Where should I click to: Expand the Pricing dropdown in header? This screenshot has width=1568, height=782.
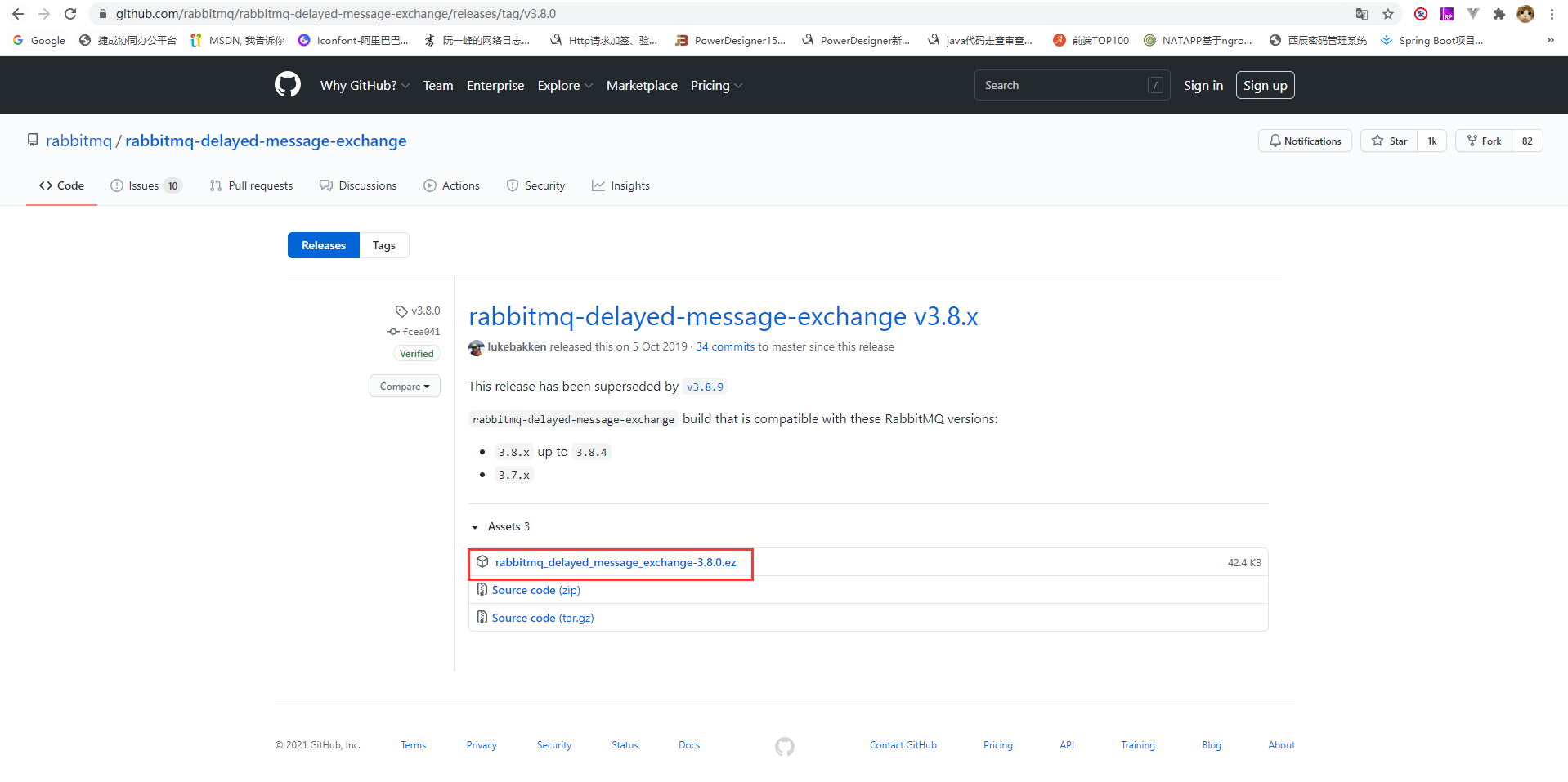click(x=716, y=85)
